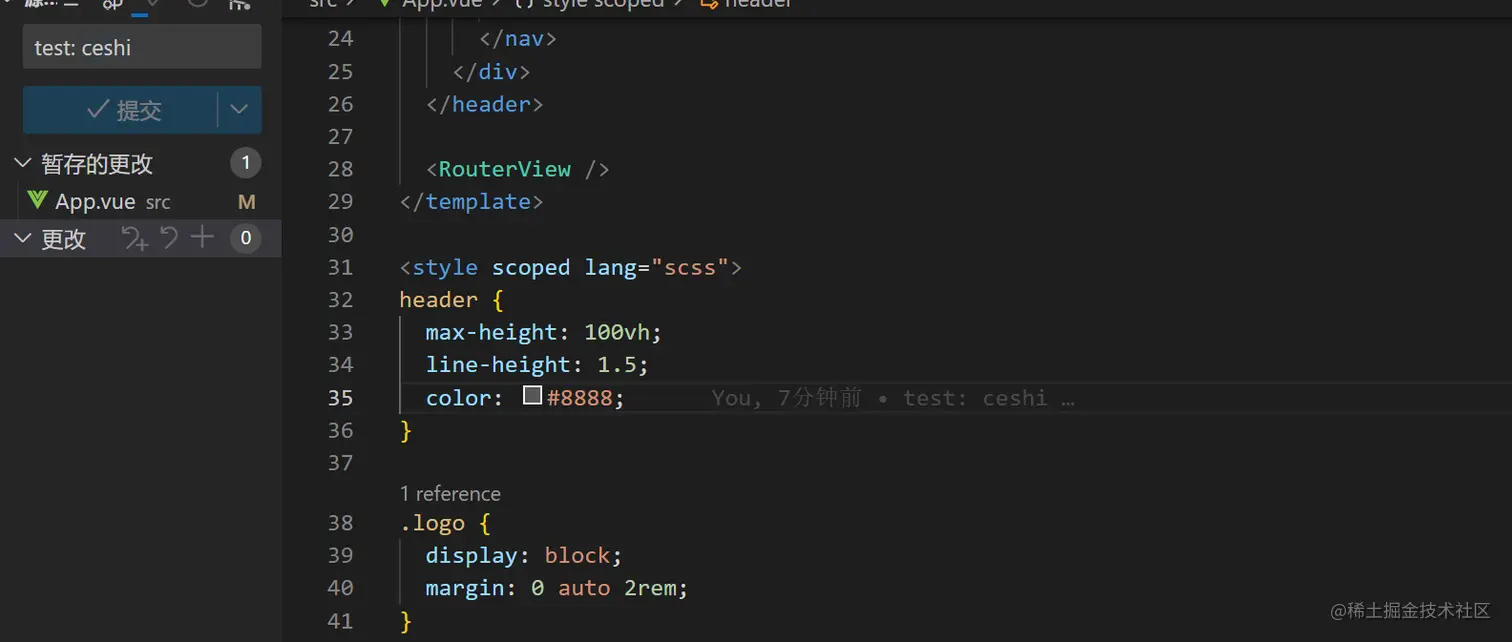1512x642 pixels.
Task: Click the closing div tag text
Action: coord(491,72)
